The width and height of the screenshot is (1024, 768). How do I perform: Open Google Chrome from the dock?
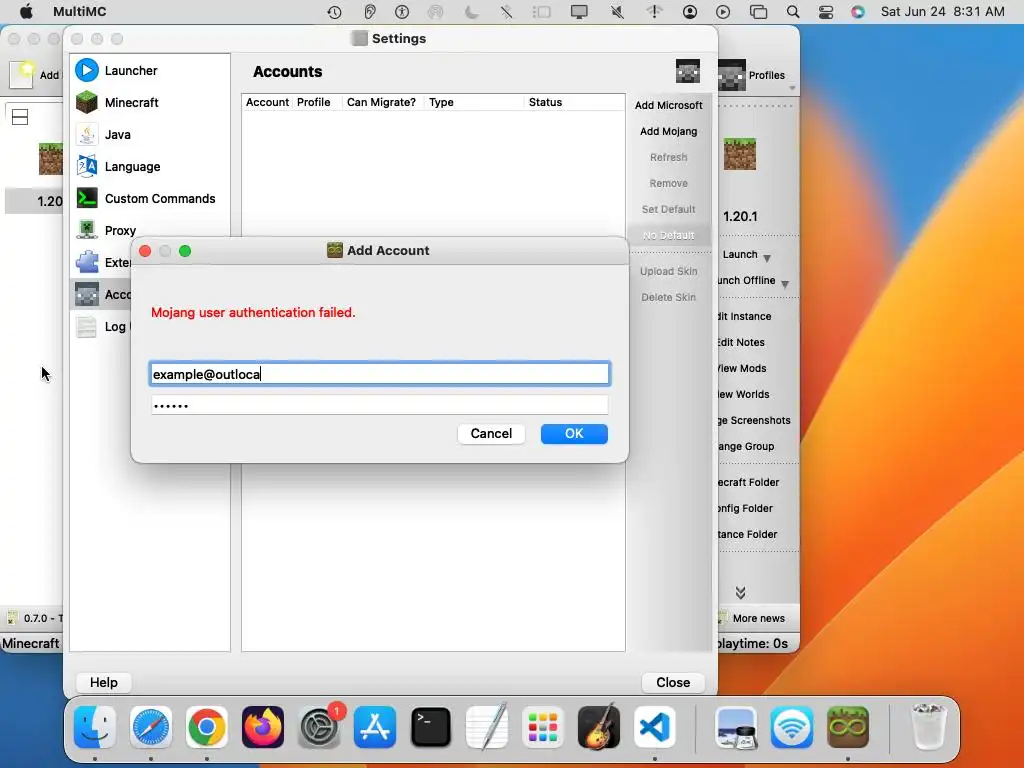point(207,727)
